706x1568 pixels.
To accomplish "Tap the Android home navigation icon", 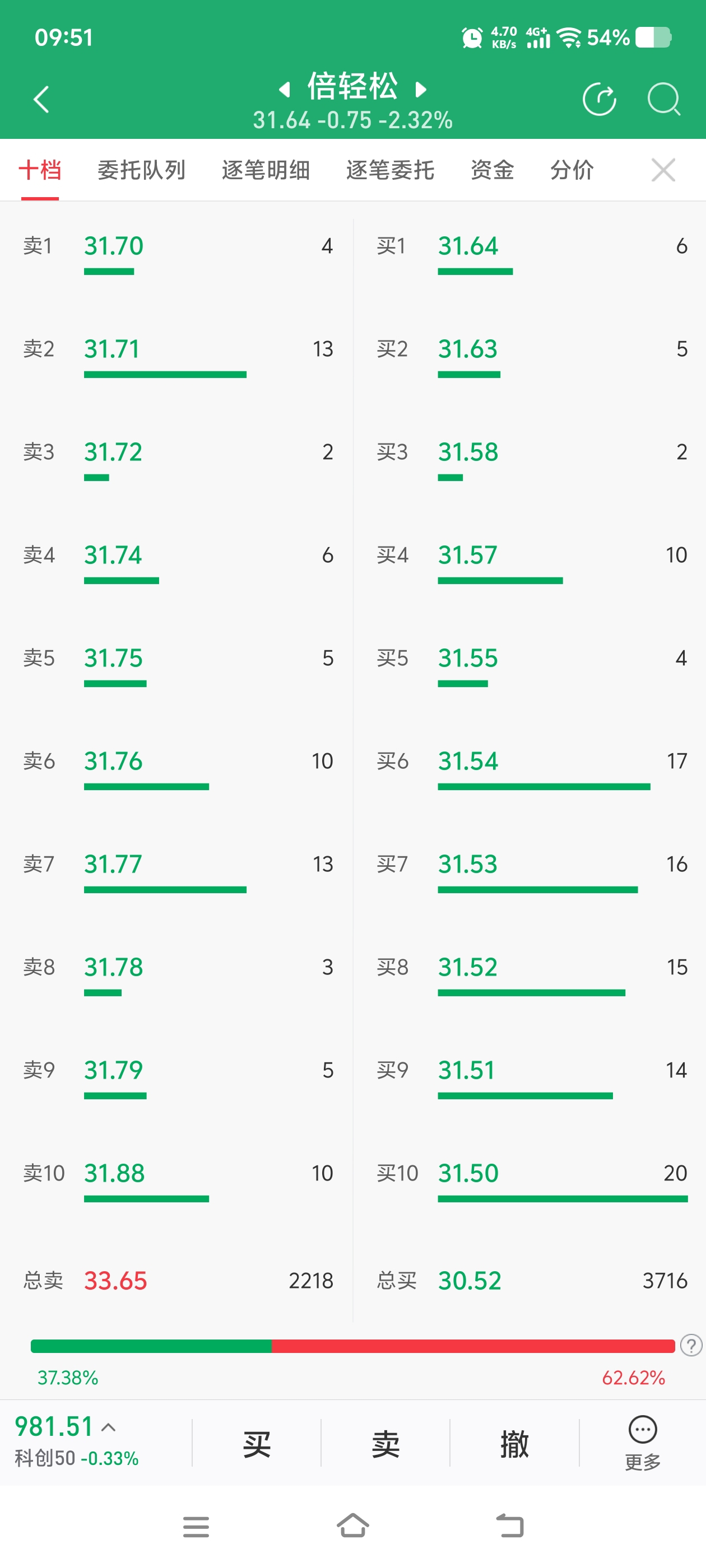I will click(352, 1525).
